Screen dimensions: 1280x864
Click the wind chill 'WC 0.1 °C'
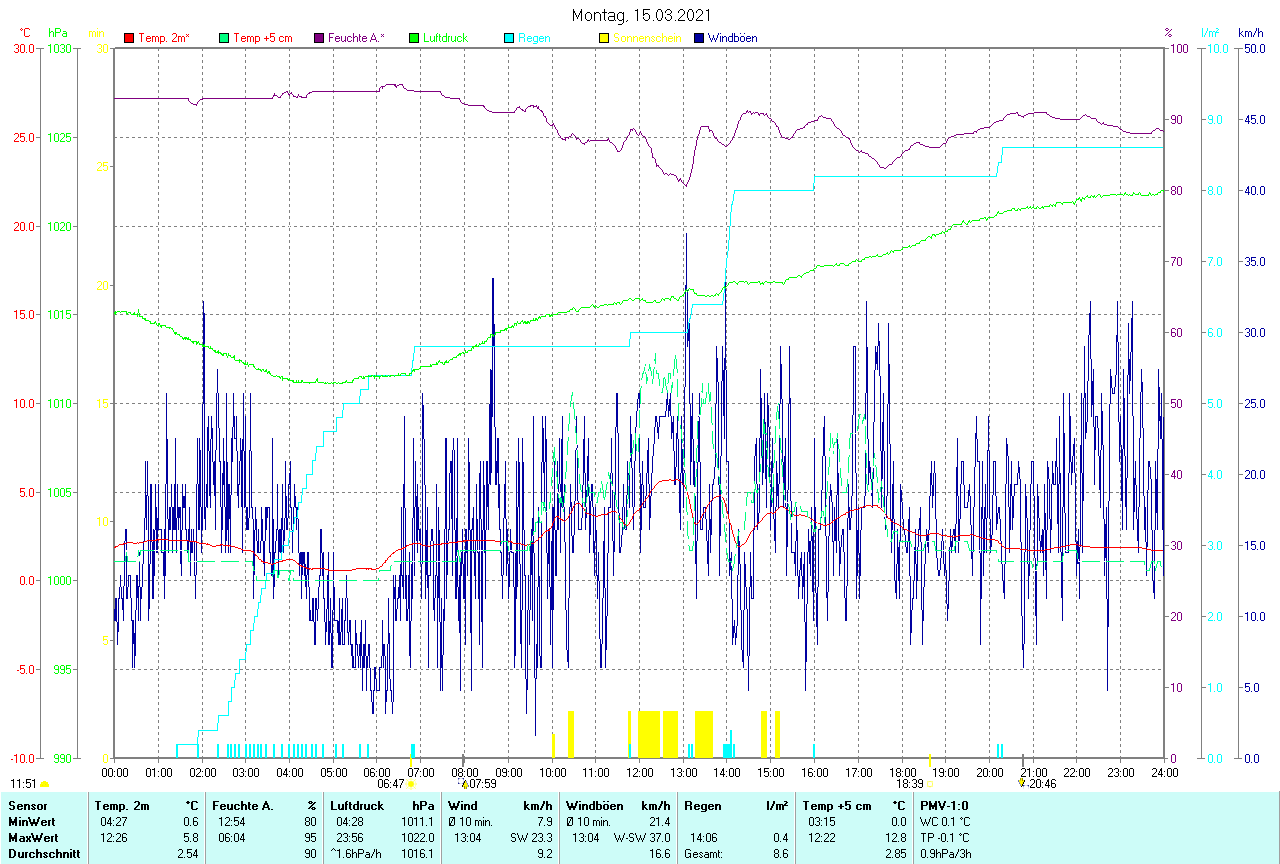coord(945,822)
